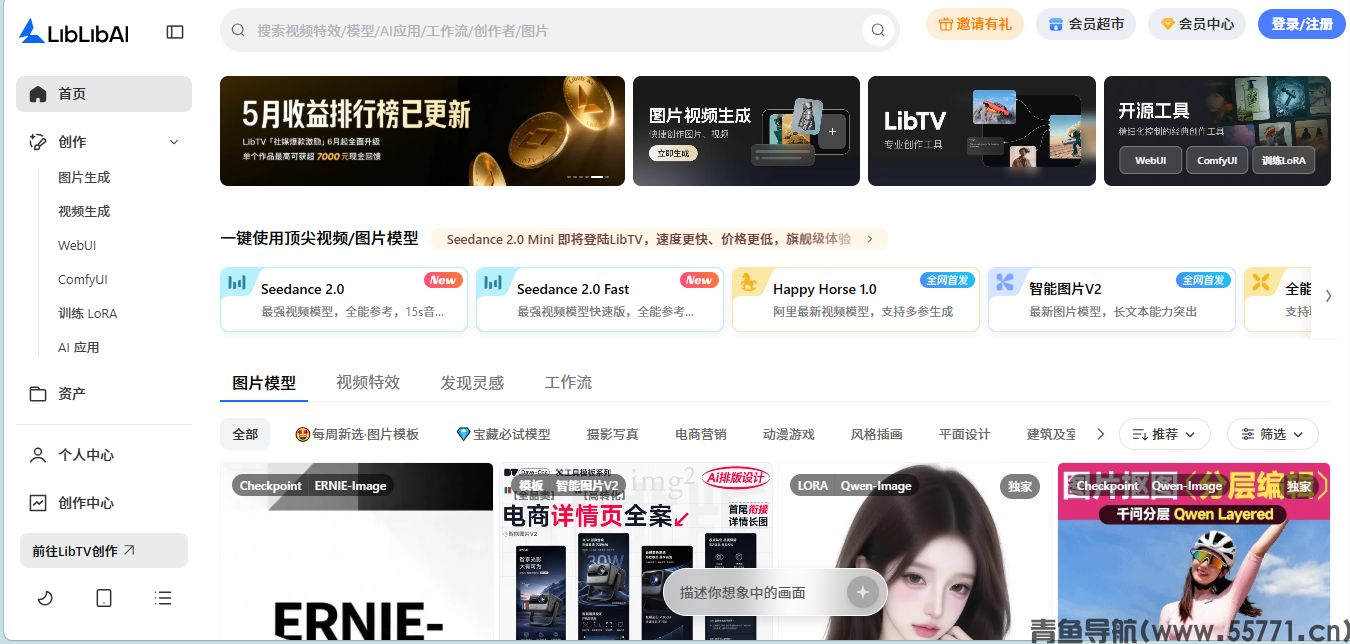The width and height of the screenshot is (1350, 644).
Task: Open the sidebar ComfyUI entry
Action: [x=83, y=280]
